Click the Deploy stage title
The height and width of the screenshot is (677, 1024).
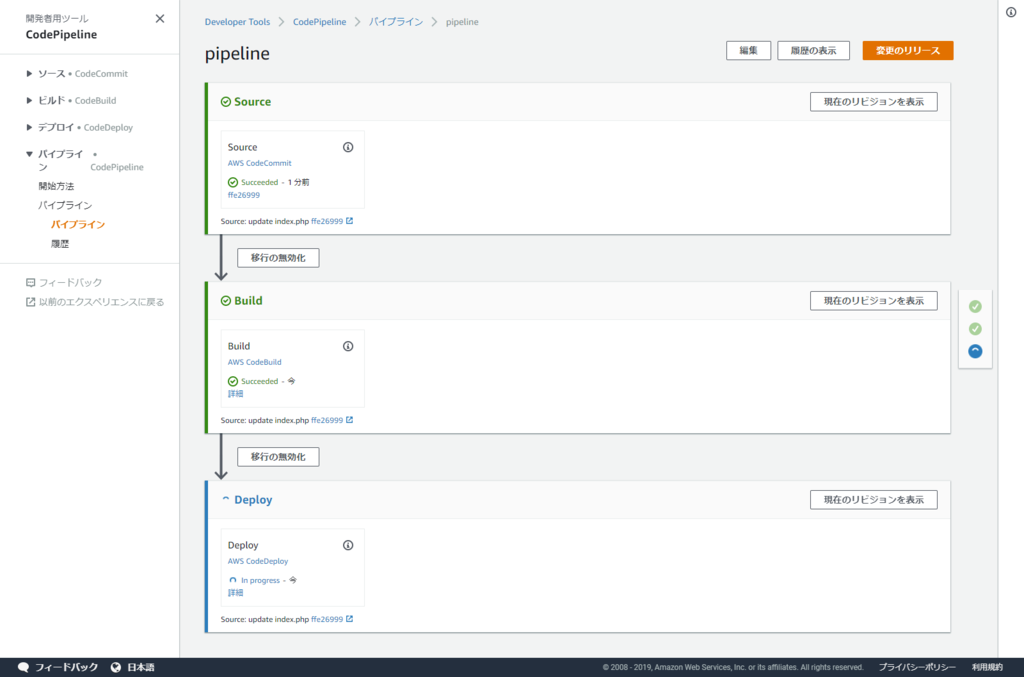coord(253,500)
